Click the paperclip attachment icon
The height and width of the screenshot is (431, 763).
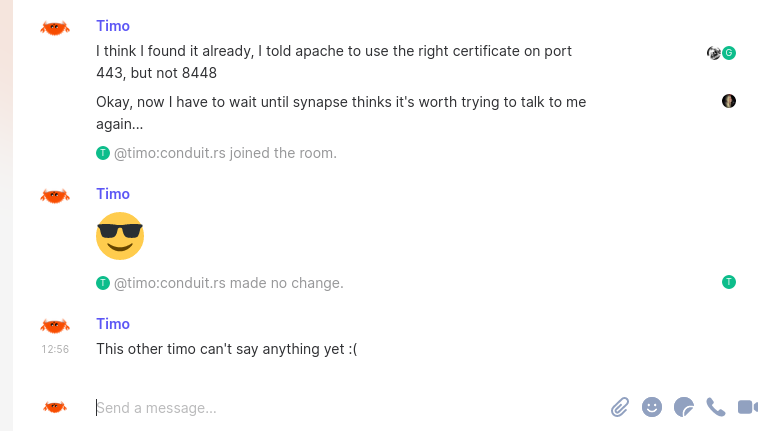pyautogui.click(x=620, y=407)
